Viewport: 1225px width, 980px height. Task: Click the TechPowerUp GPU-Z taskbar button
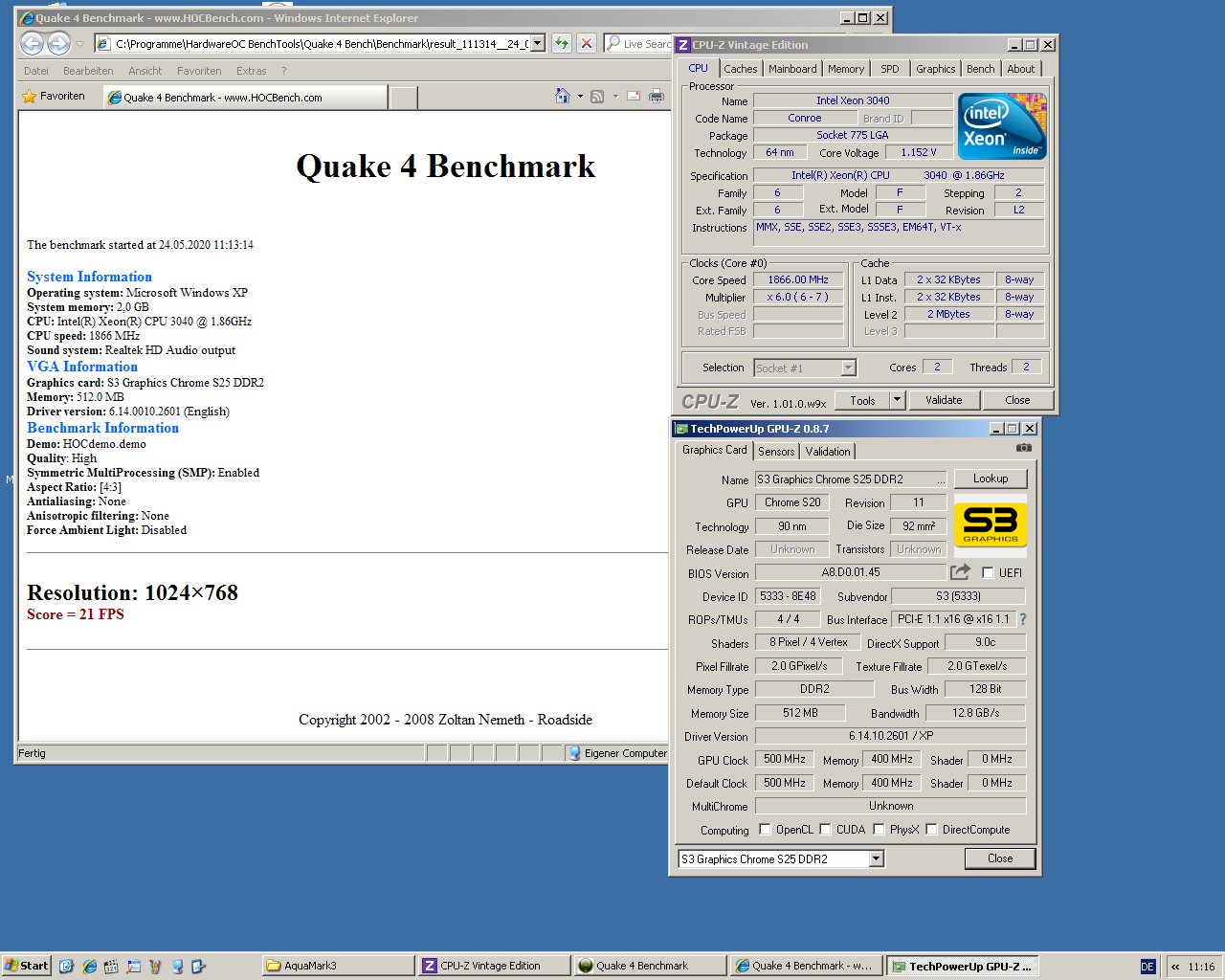click(x=963, y=966)
